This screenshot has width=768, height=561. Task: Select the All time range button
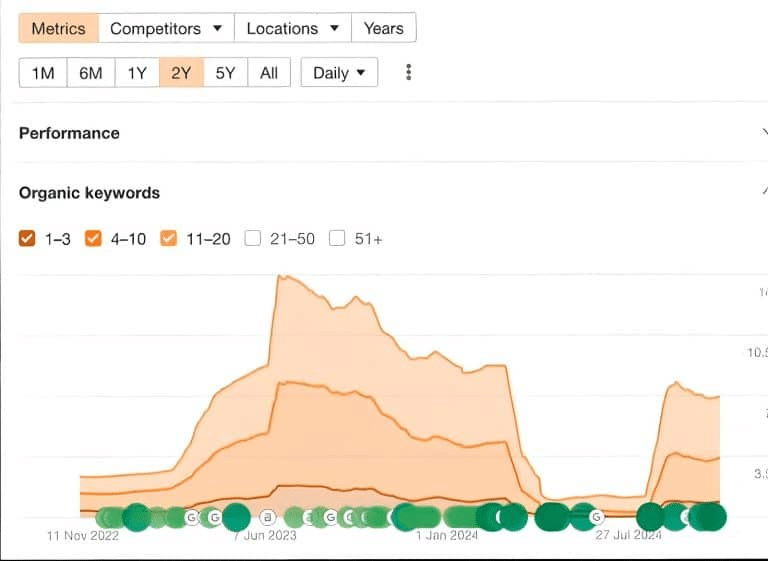pos(269,73)
